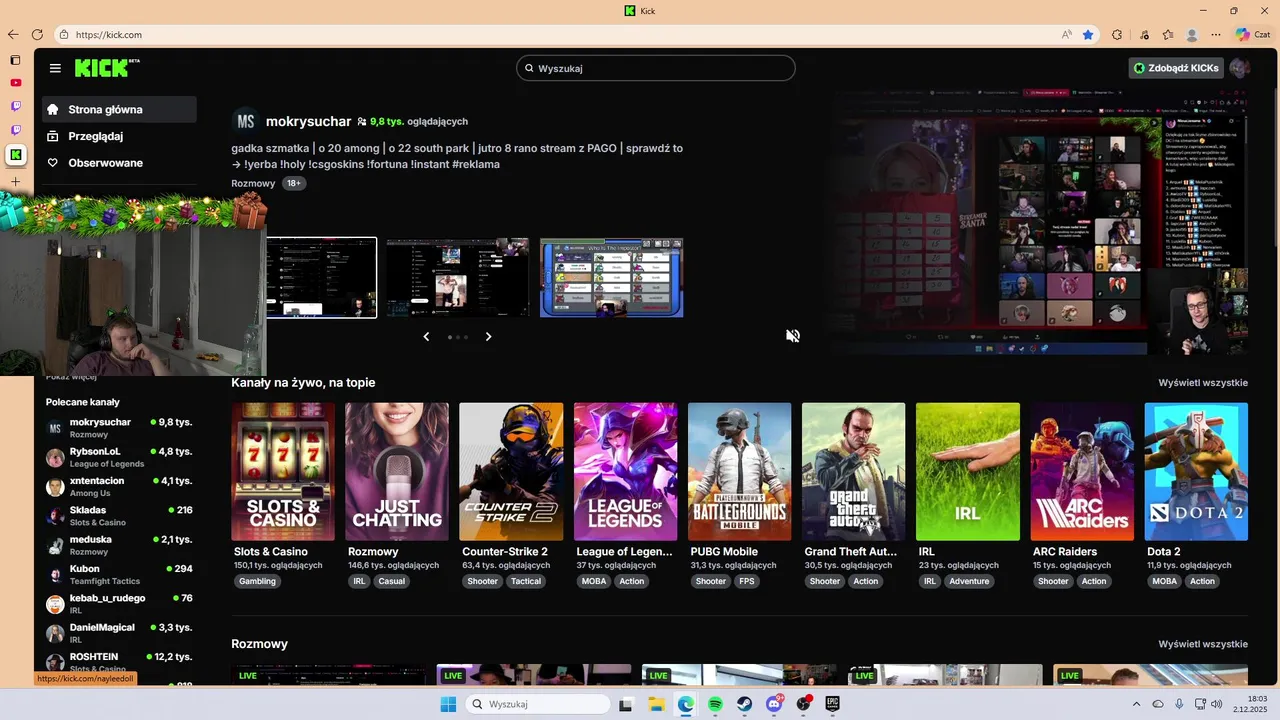
Task: Click the Gambling tag under Slots & Casino
Action: 257,581
